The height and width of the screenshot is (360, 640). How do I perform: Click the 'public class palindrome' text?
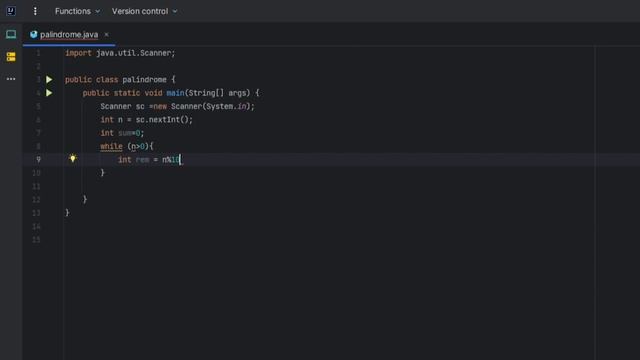click(116, 80)
